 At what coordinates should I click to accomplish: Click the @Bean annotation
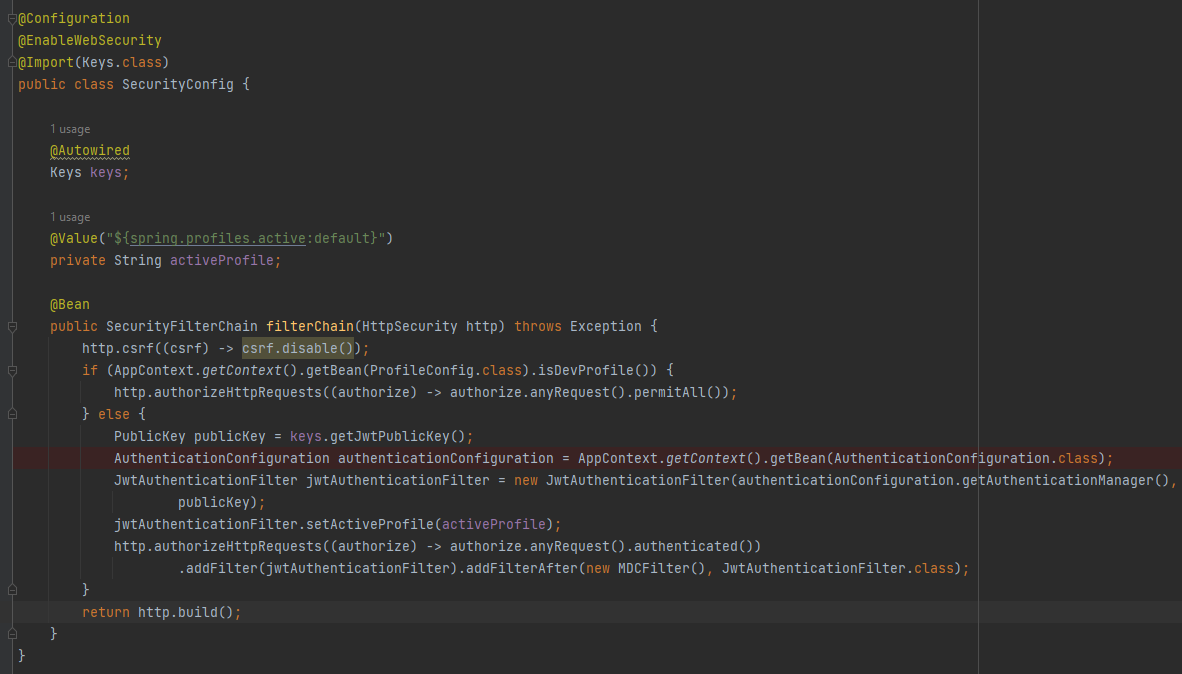pos(68,304)
